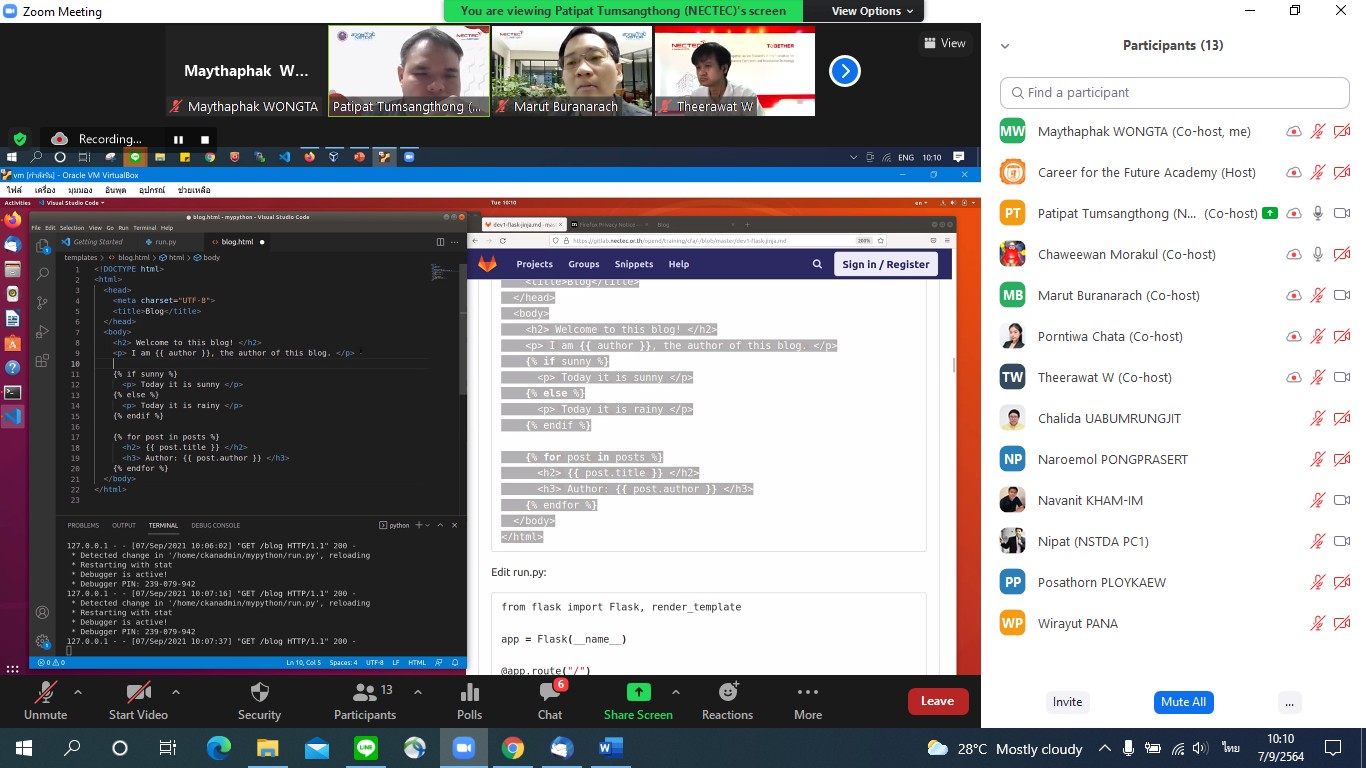Pause the recording
Viewport: 1366px width, 768px height.
[178, 139]
